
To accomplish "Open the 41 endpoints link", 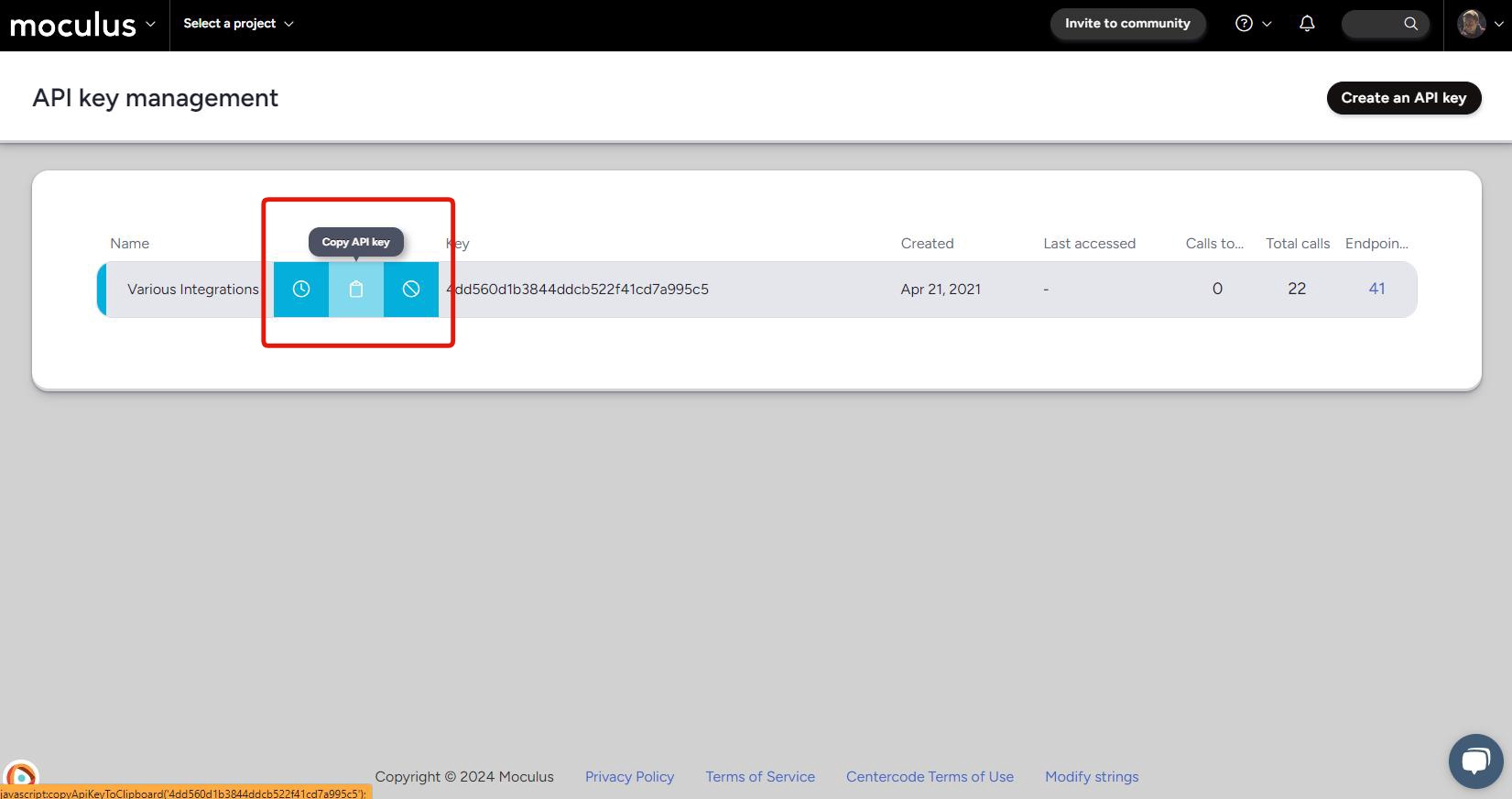I will click(1376, 289).
